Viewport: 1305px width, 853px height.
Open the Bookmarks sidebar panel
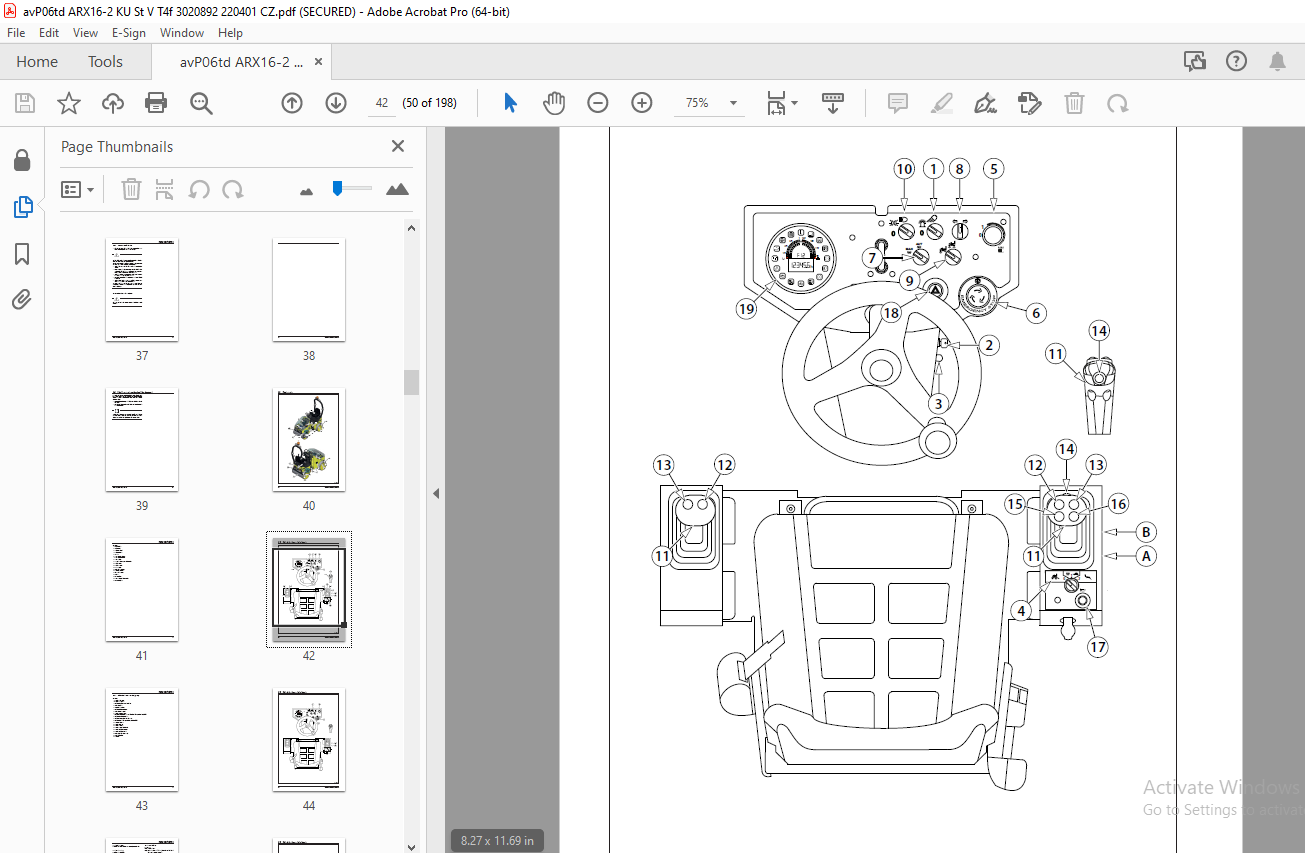(22, 254)
